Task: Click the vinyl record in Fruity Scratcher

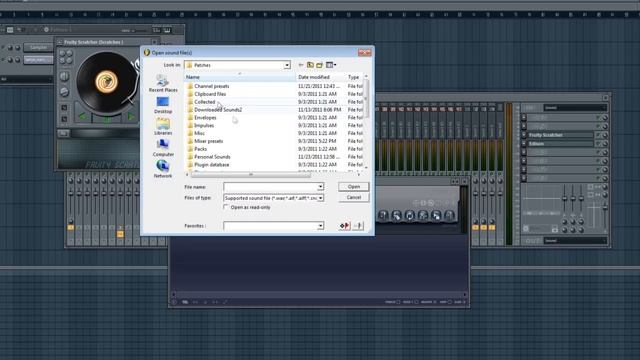Action: point(106,81)
